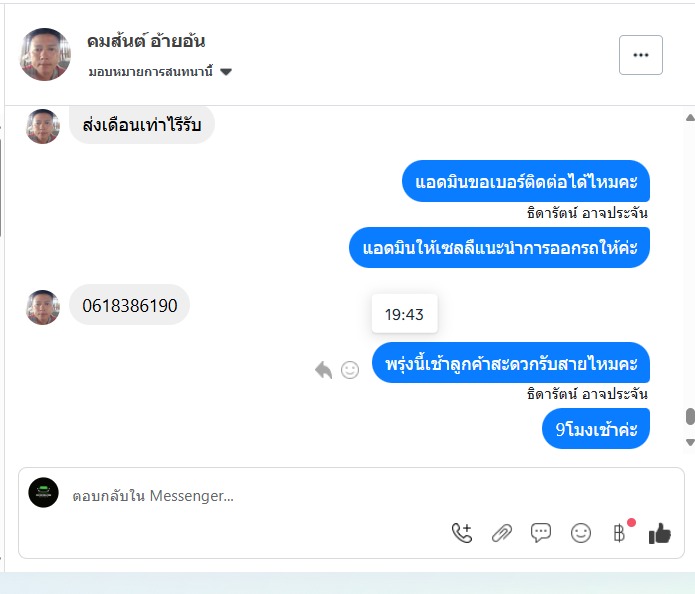This screenshot has width=695, height=594.
Task: Open saved replies speech bubble icon
Action: pos(541,533)
